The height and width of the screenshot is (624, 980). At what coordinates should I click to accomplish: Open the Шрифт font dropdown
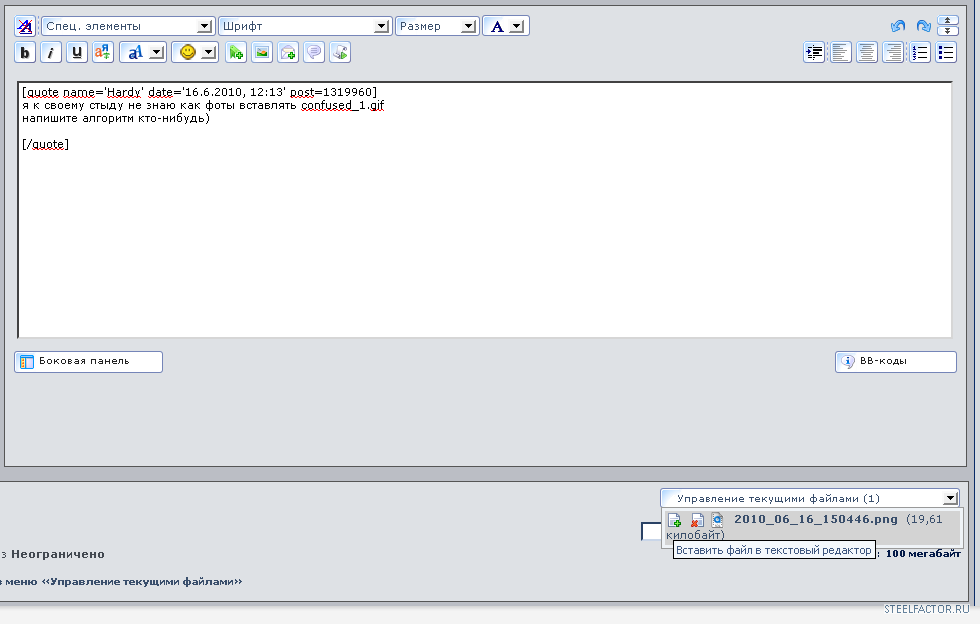click(304, 26)
